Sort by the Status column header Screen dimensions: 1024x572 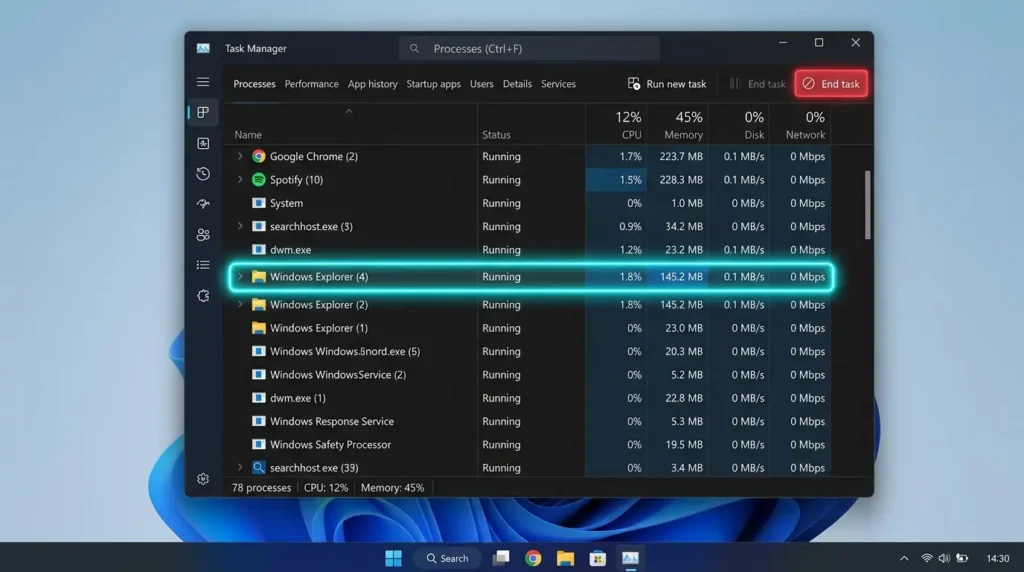(x=496, y=135)
